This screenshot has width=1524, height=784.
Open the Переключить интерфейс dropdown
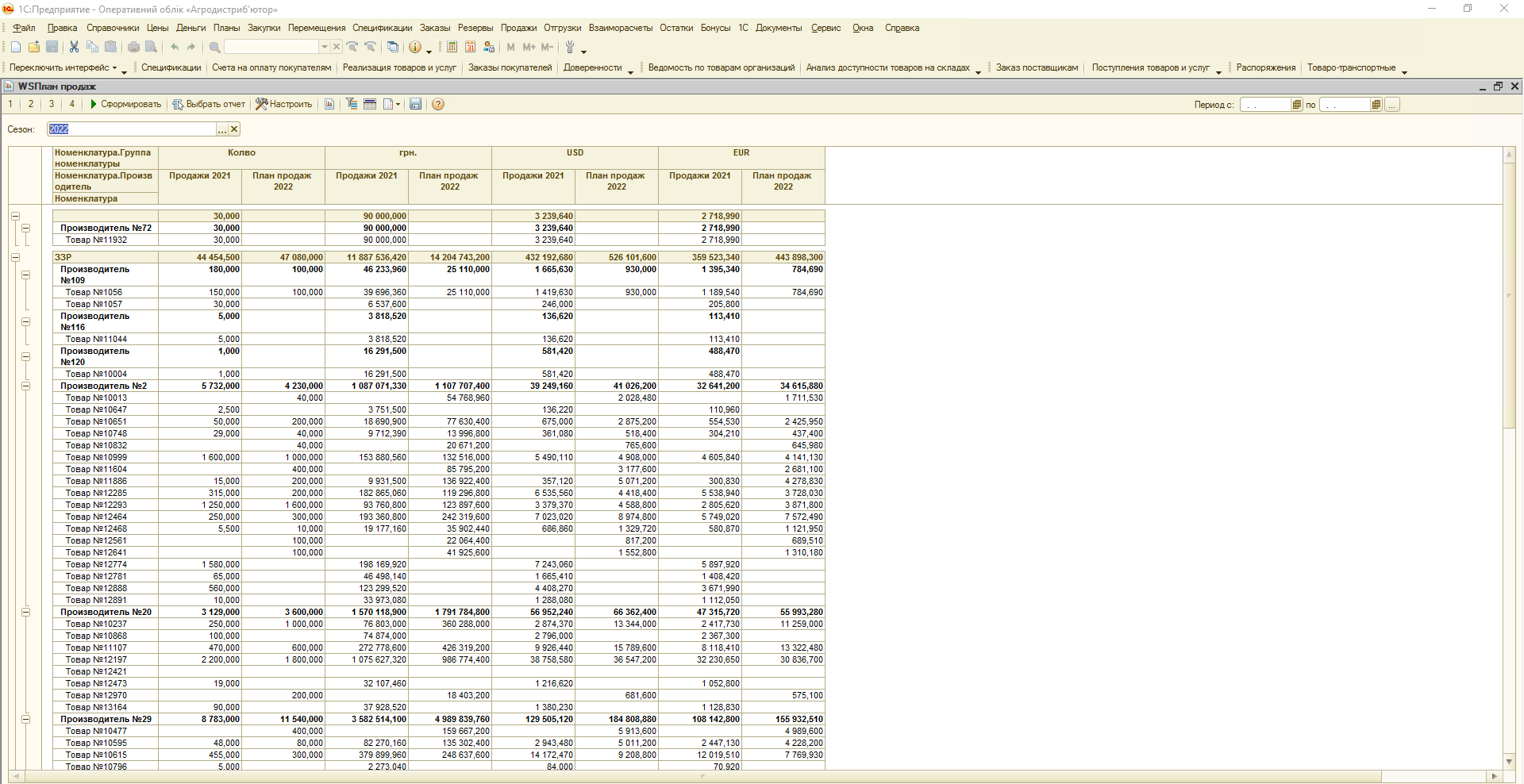(63, 68)
